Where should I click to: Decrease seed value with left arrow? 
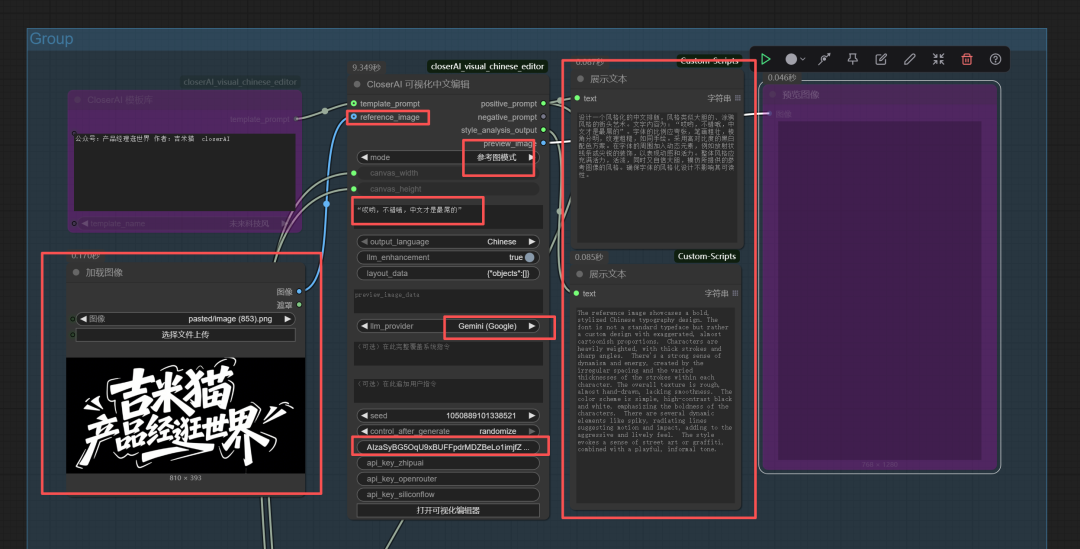click(364, 415)
